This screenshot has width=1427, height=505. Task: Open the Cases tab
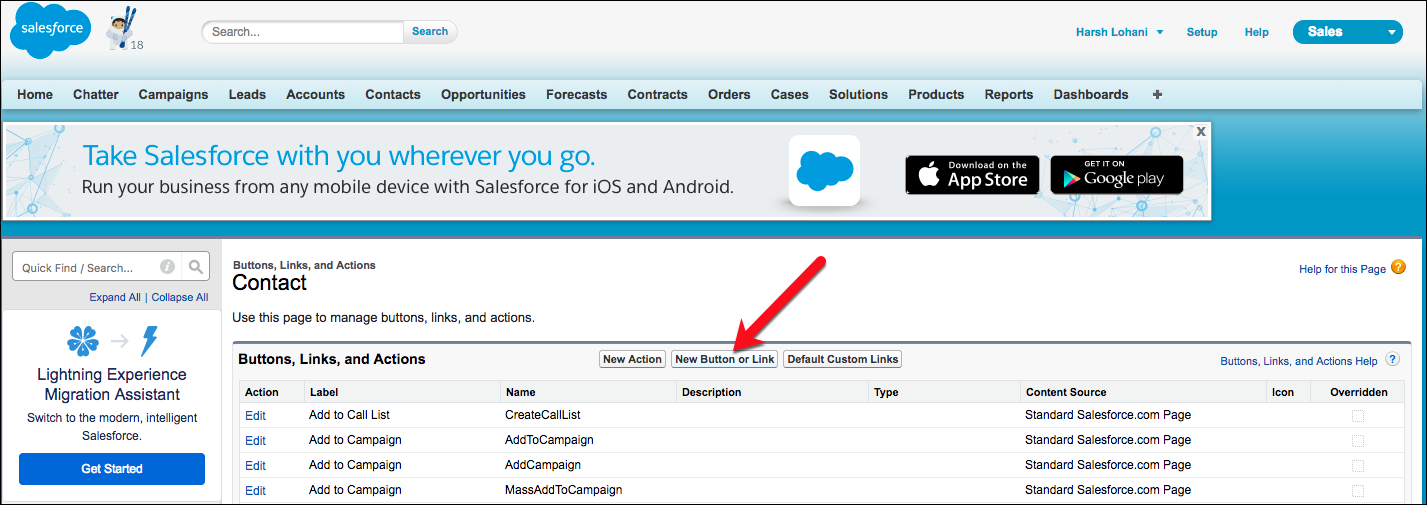click(789, 94)
